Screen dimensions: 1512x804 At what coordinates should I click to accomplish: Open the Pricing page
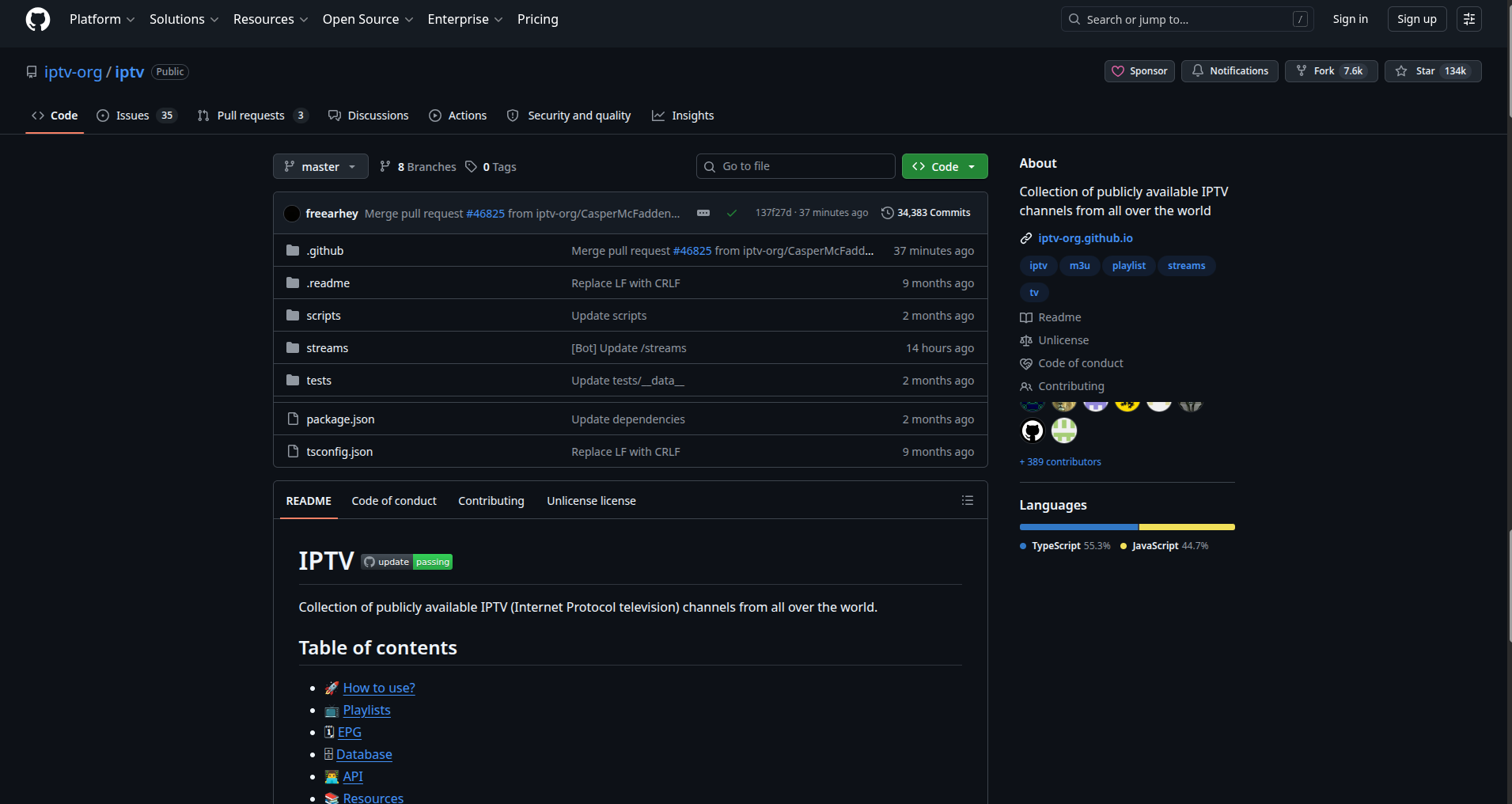(538, 19)
